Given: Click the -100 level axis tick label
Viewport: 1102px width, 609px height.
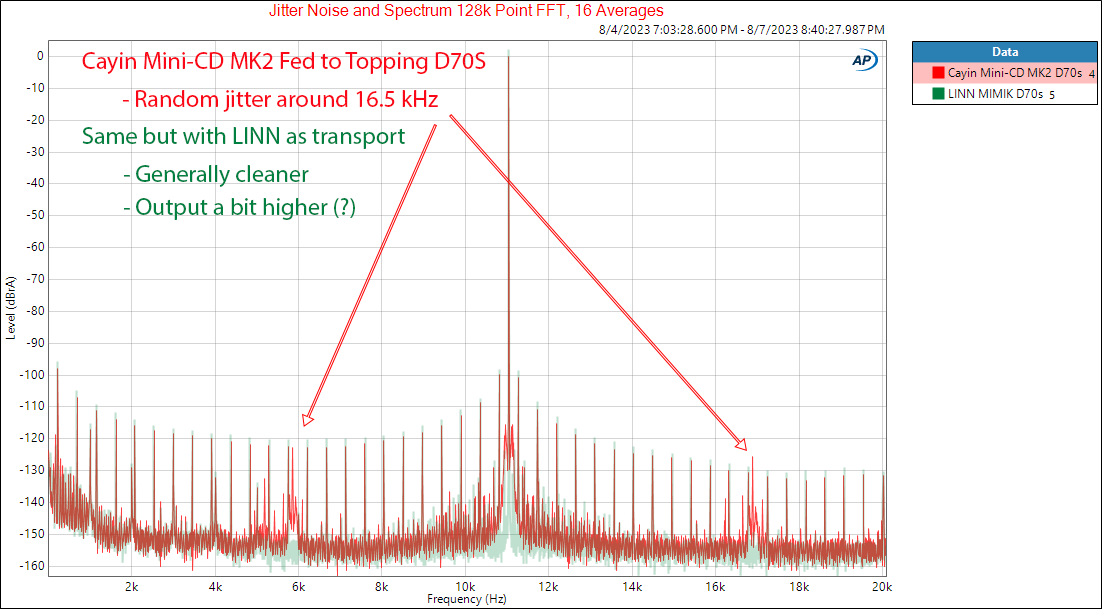Looking at the screenshot, I should 34,374.
